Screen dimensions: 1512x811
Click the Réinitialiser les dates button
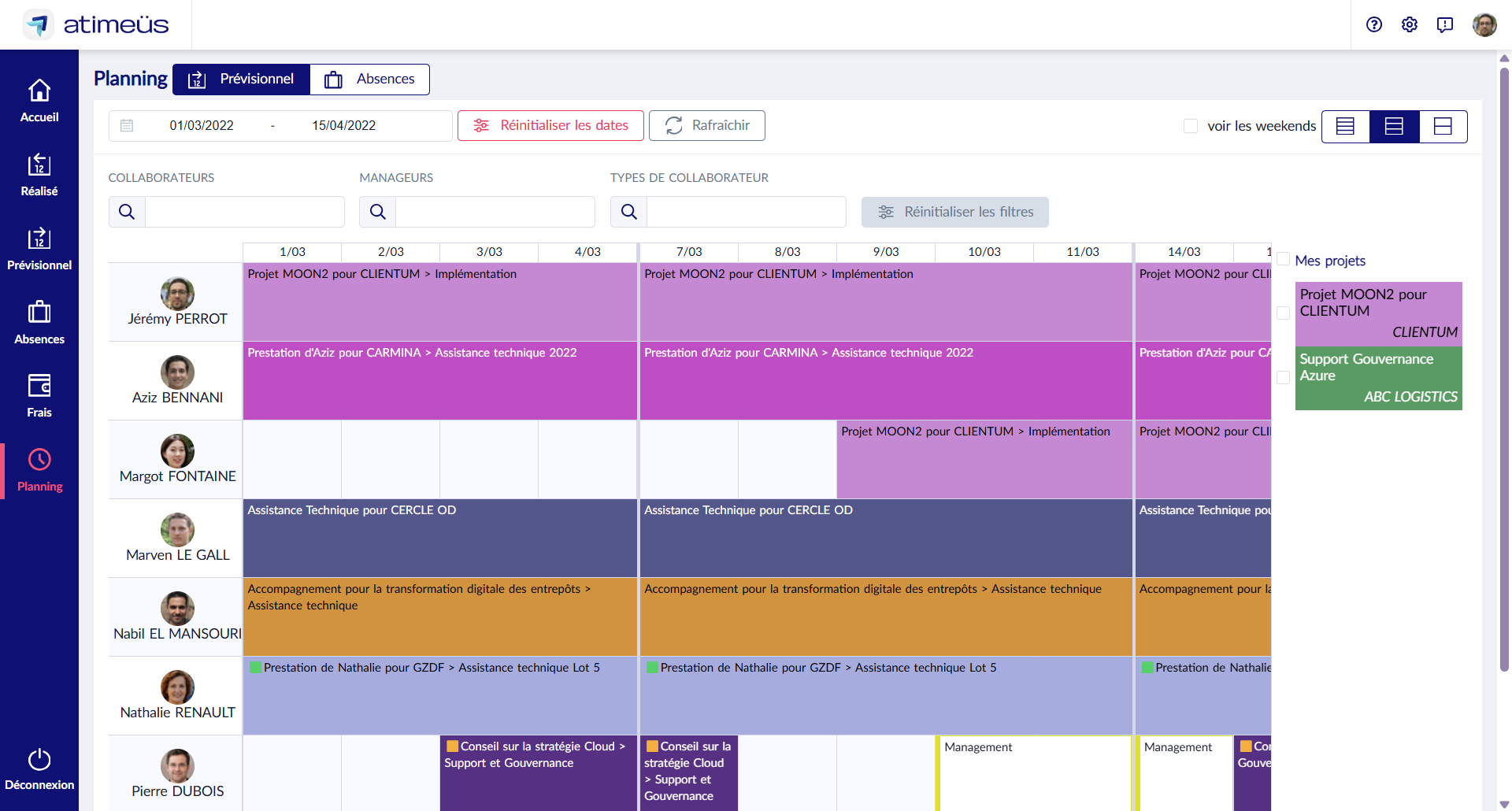[550, 125]
